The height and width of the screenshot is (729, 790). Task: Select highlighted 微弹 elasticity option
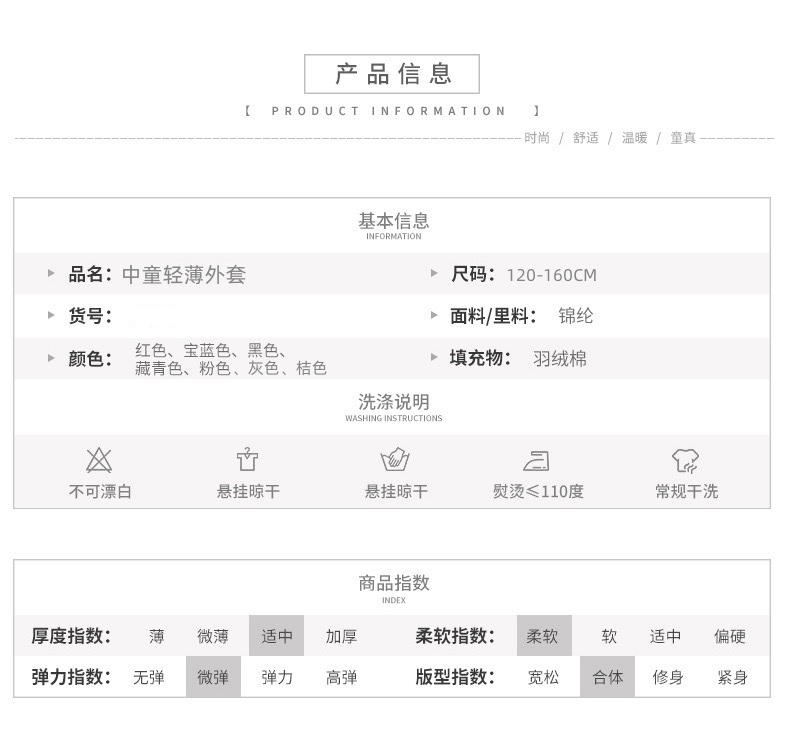(213, 677)
